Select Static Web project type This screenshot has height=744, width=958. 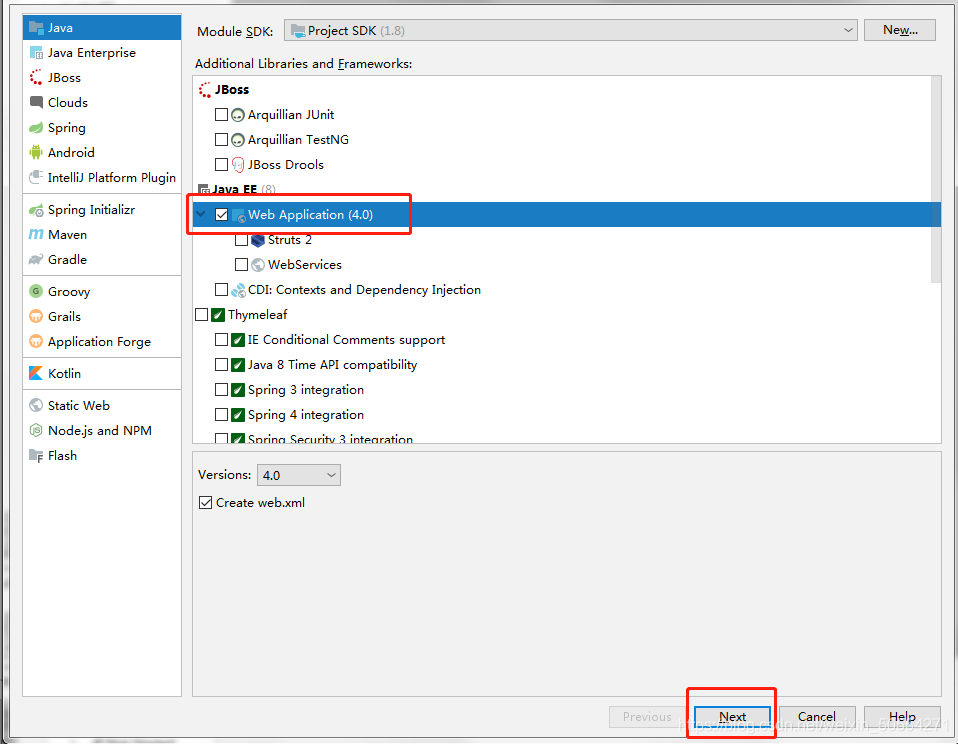(101, 406)
